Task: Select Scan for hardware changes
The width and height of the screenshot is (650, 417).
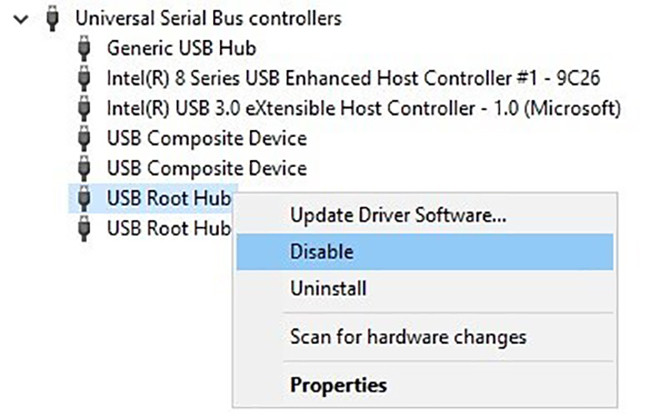Action: point(407,337)
